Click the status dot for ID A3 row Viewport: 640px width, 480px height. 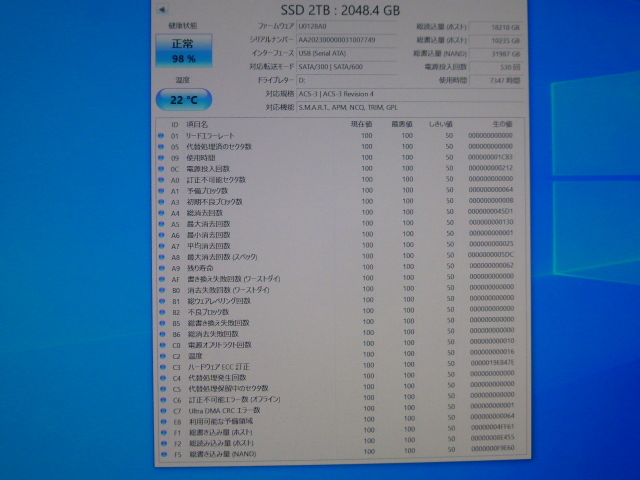pyautogui.click(x=161, y=202)
